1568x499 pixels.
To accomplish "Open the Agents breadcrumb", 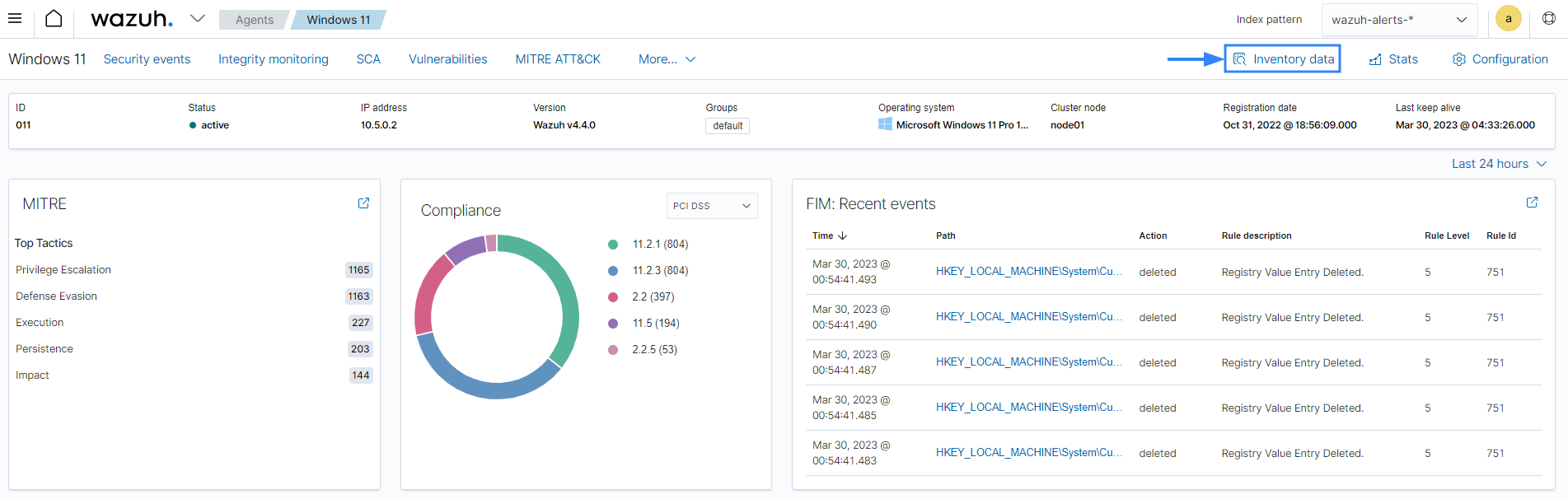I will pos(254,20).
